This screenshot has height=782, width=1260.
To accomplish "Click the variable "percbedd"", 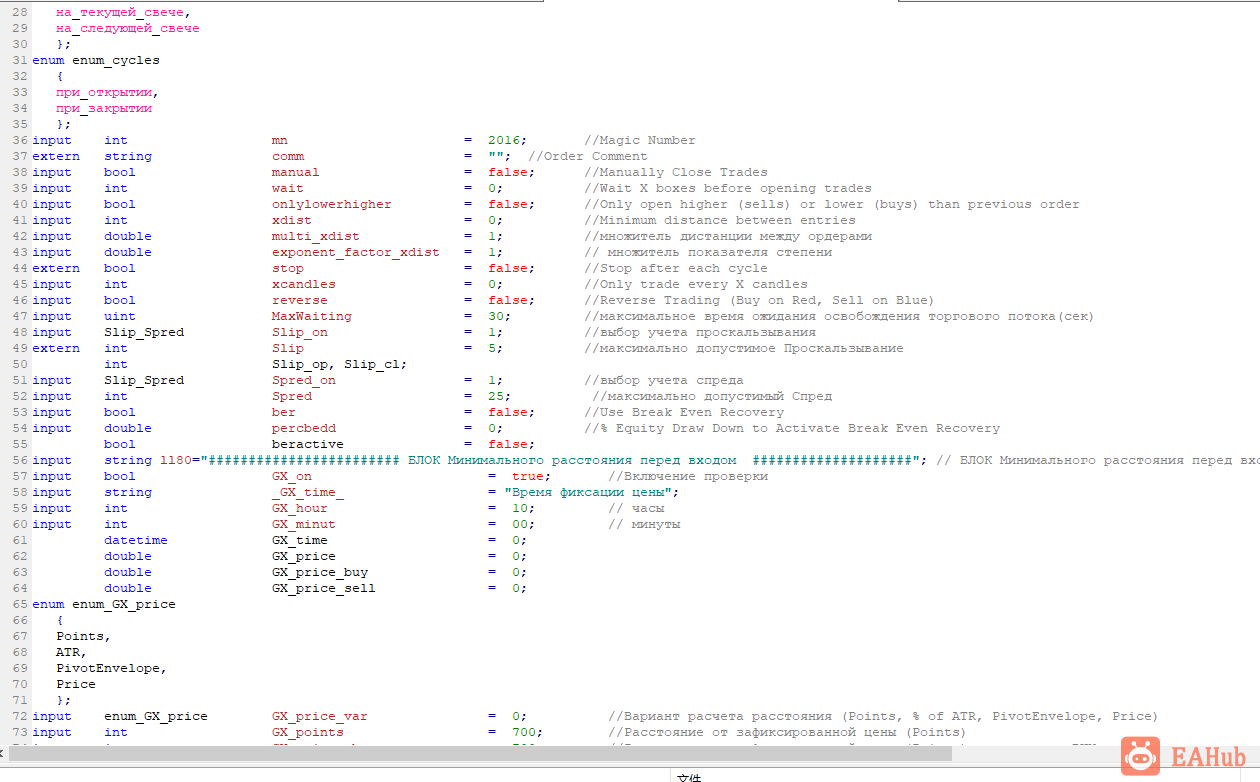I will pos(304,428).
